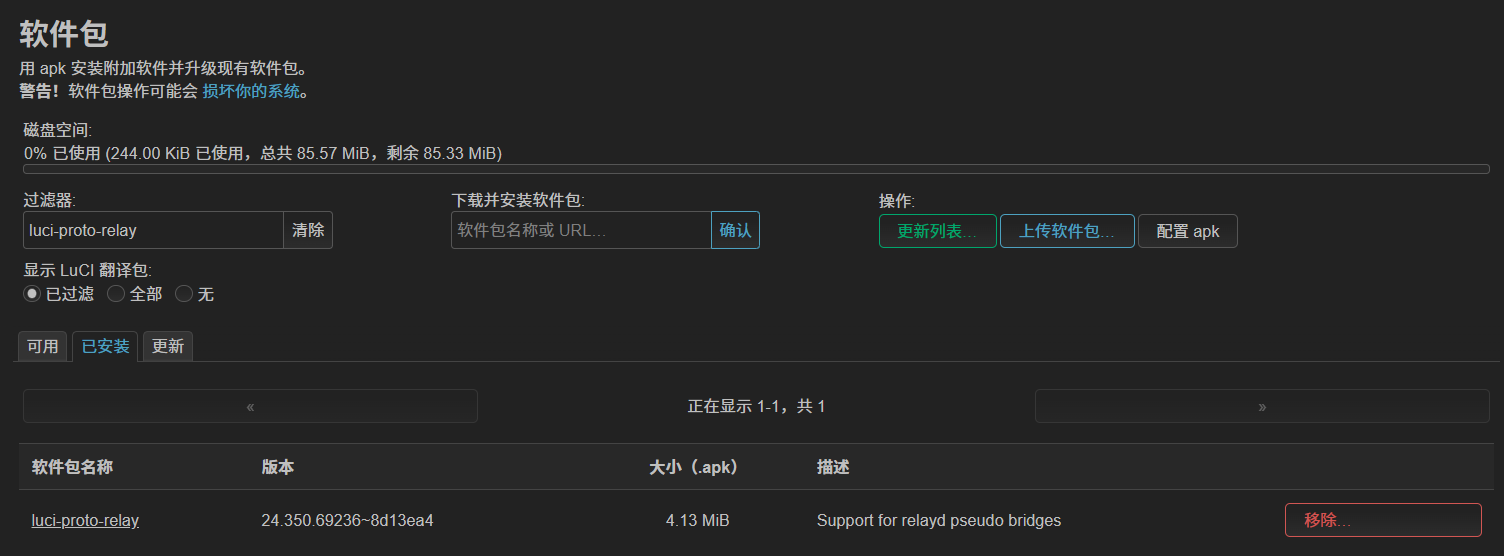Confirm package install with 确认

tap(735, 230)
